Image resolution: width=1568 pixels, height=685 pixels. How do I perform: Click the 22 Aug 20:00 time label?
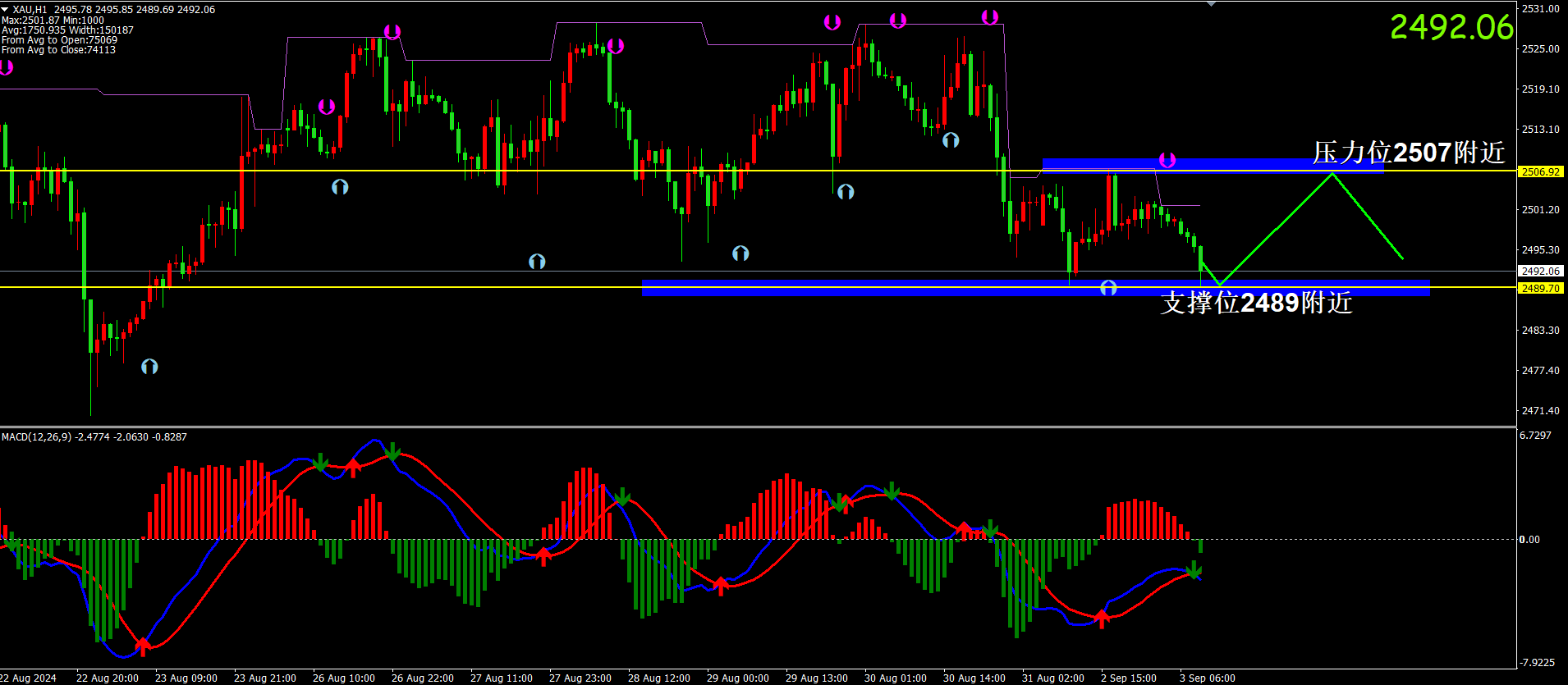pyautogui.click(x=108, y=678)
